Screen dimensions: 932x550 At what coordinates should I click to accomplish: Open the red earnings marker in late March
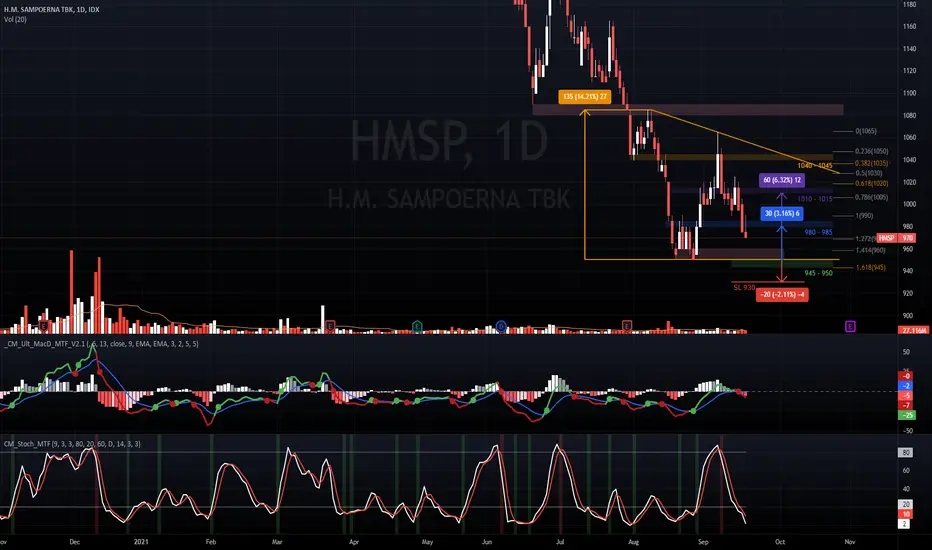tap(330, 326)
